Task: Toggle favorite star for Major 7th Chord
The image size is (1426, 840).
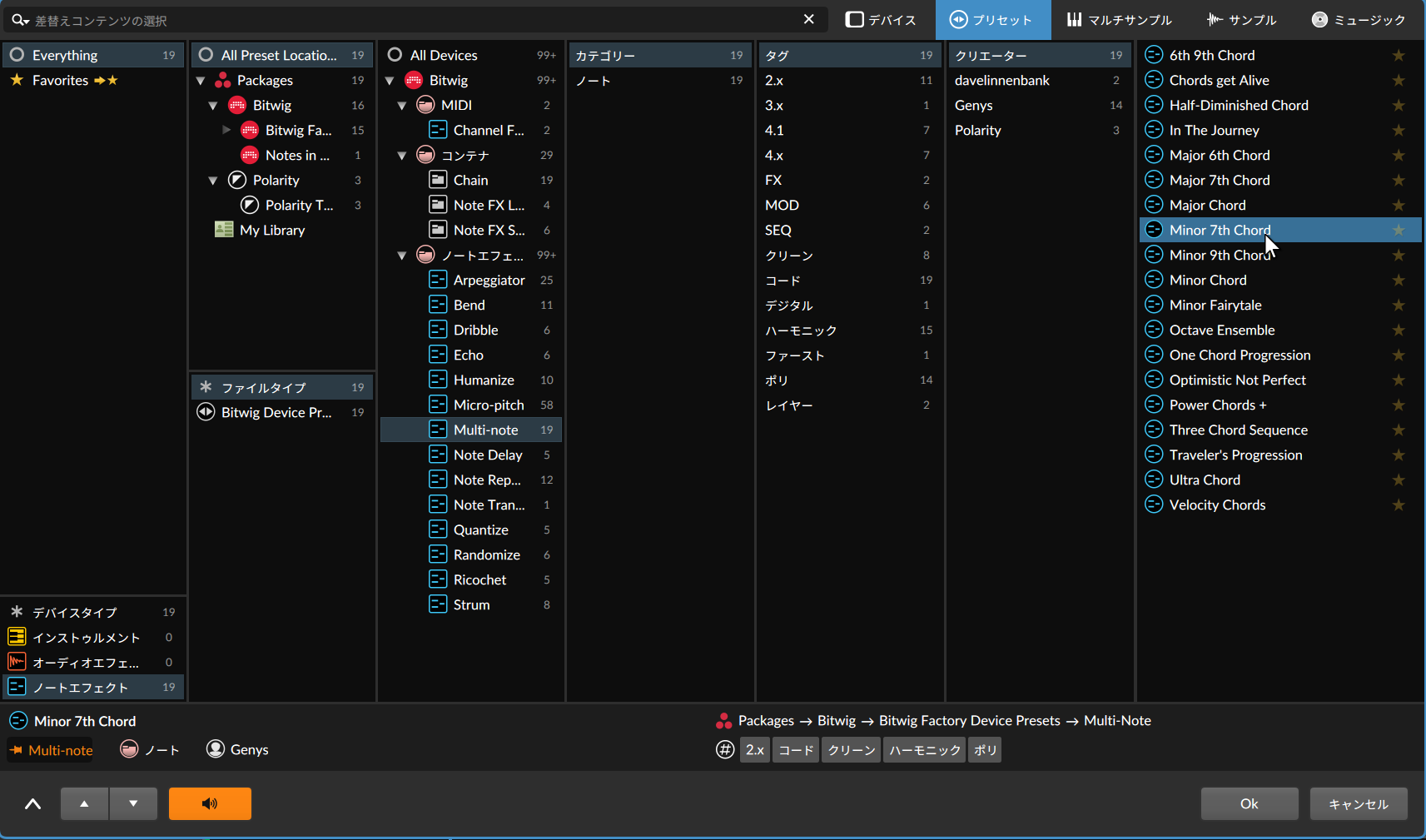Action: pyautogui.click(x=1399, y=180)
